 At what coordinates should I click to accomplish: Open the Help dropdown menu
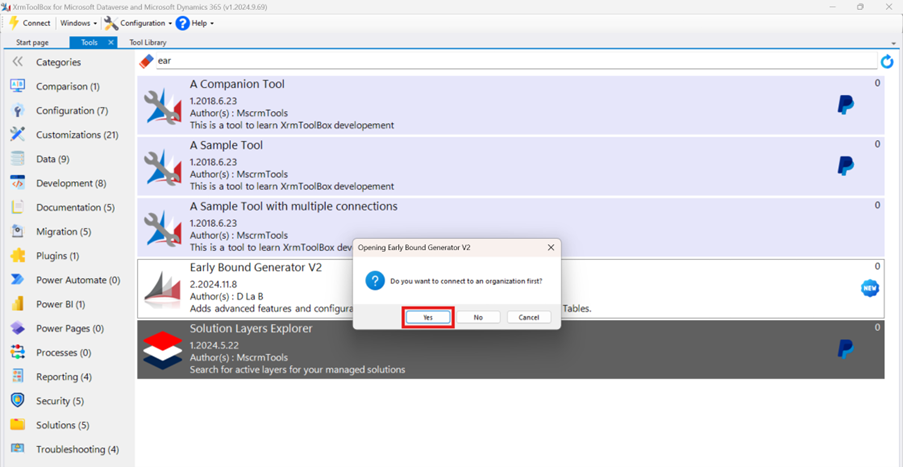coord(195,23)
